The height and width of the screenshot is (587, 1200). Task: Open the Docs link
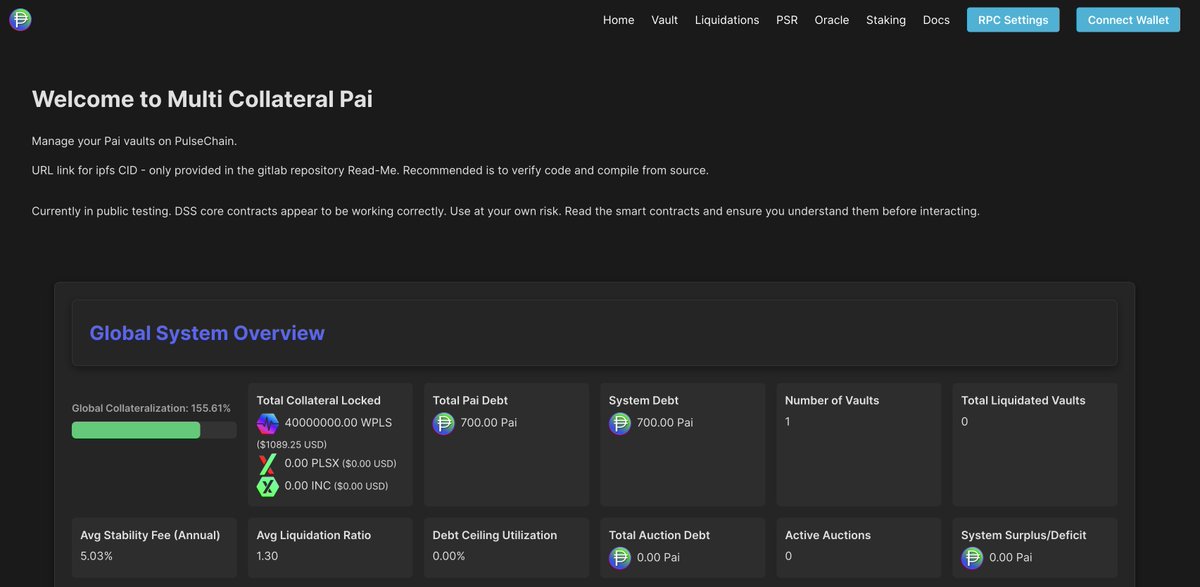(x=936, y=20)
